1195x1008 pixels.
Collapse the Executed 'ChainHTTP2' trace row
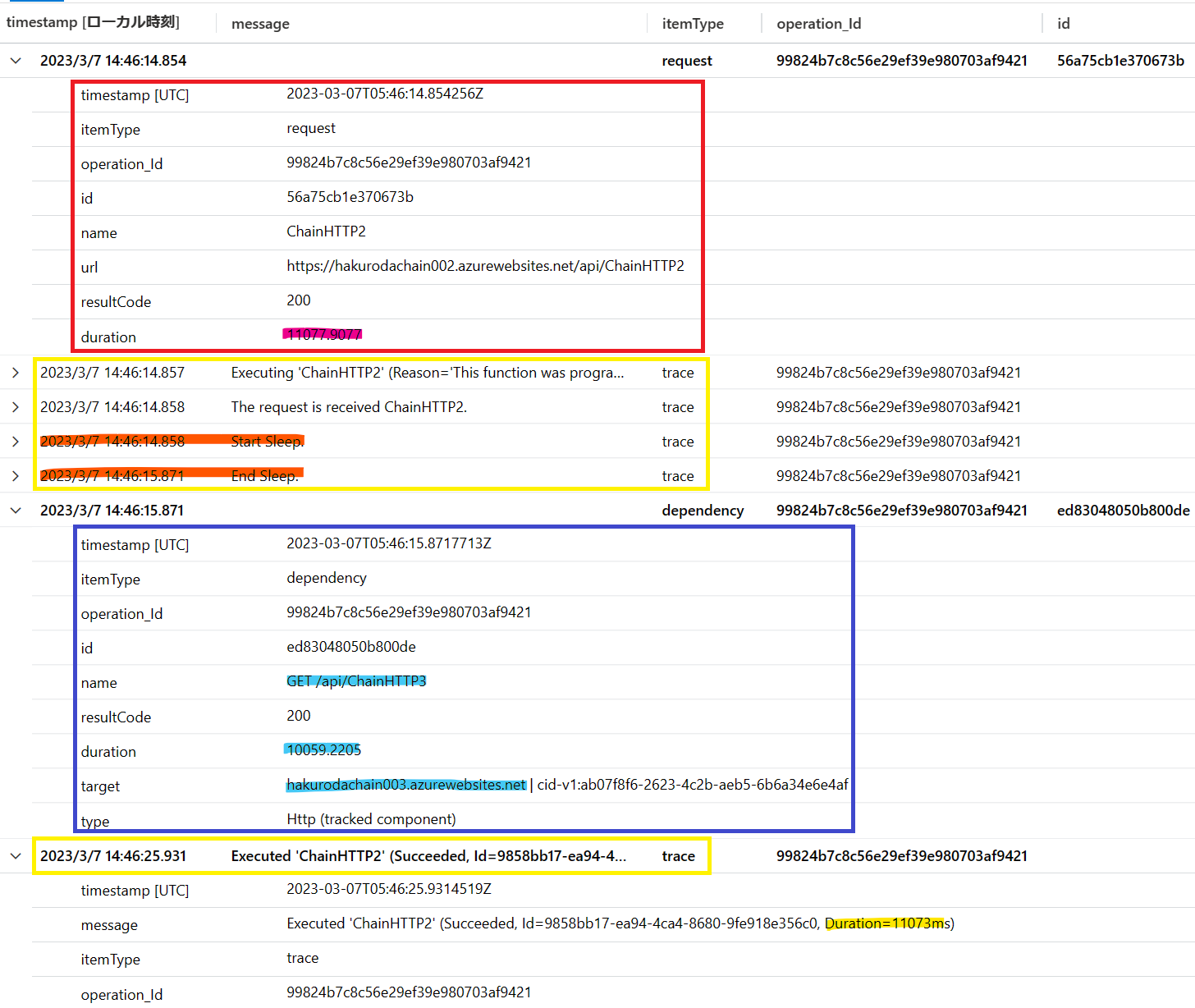16,856
